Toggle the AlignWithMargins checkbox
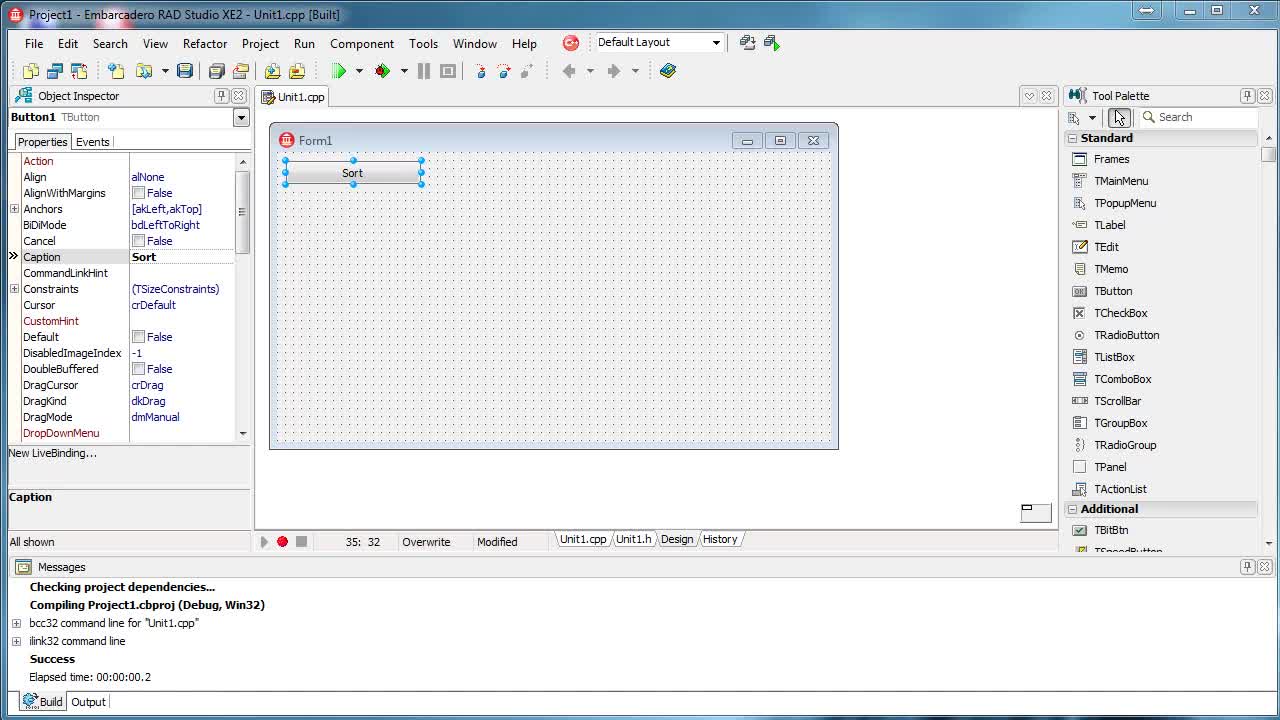The width and height of the screenshot is (1280, 720). tap(138, 193)
